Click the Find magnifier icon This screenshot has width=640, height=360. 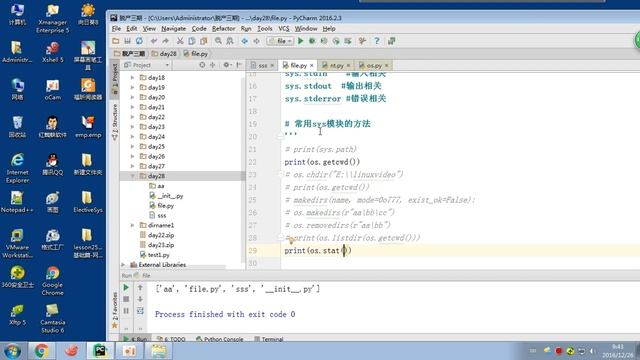(x=218, y=41)
